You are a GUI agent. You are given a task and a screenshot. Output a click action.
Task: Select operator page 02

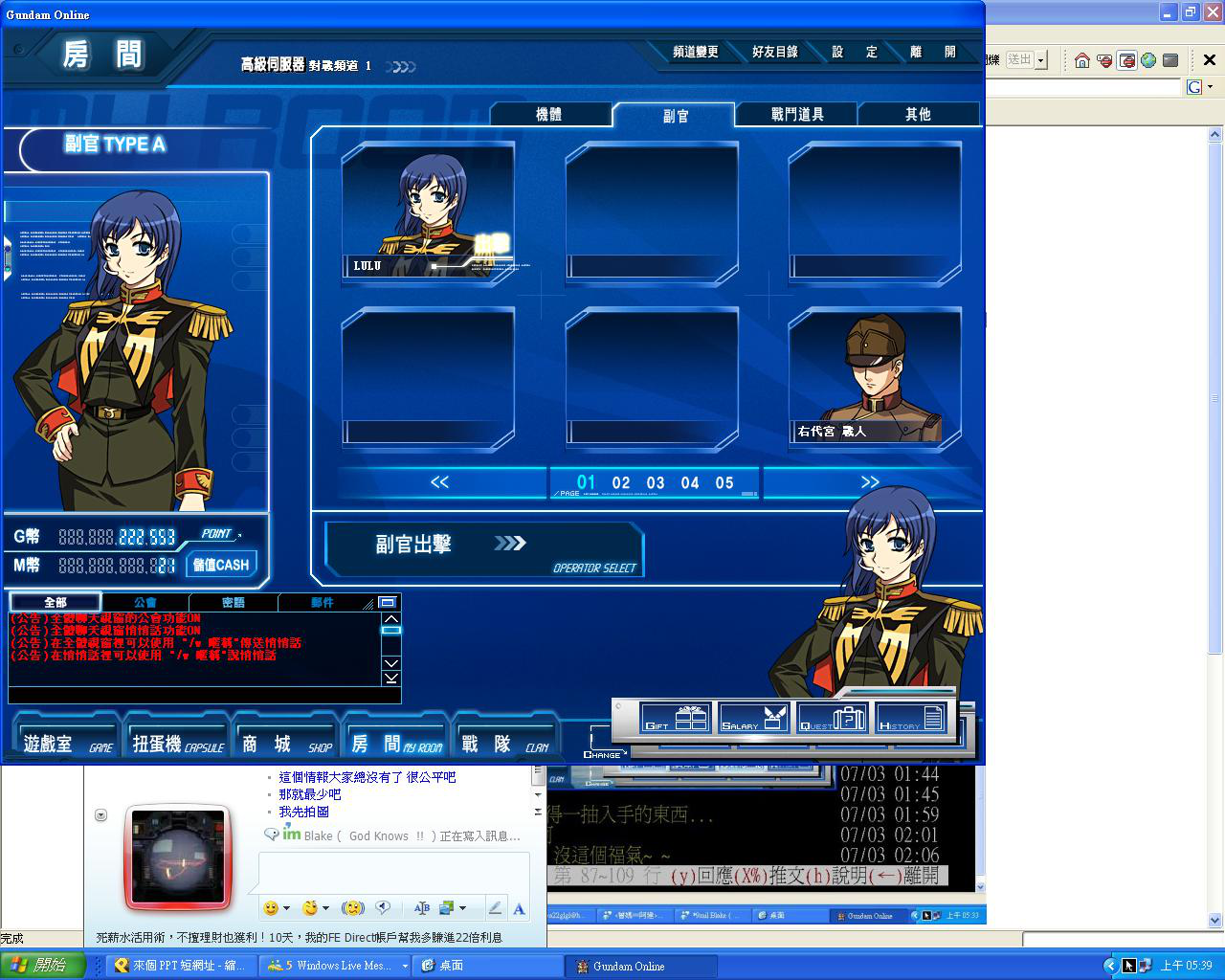[x=621, y=483]
